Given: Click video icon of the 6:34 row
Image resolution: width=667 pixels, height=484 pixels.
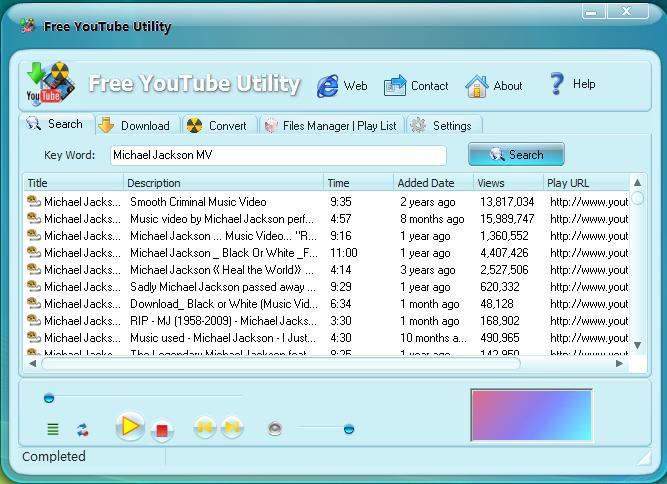Looking at the screenshot, I should point(34,303).
